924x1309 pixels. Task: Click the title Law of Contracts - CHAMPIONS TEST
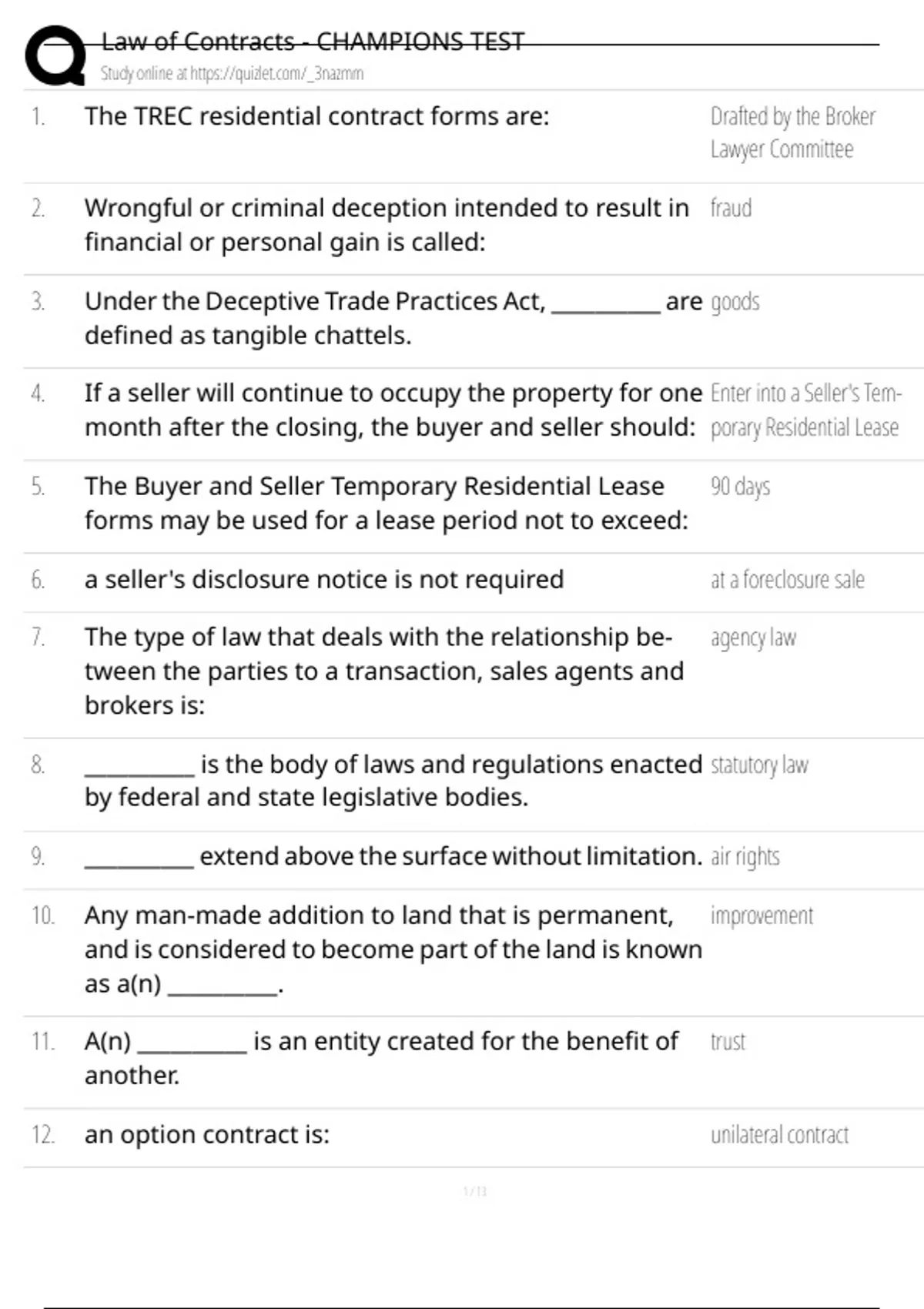[x=313, y=42]
